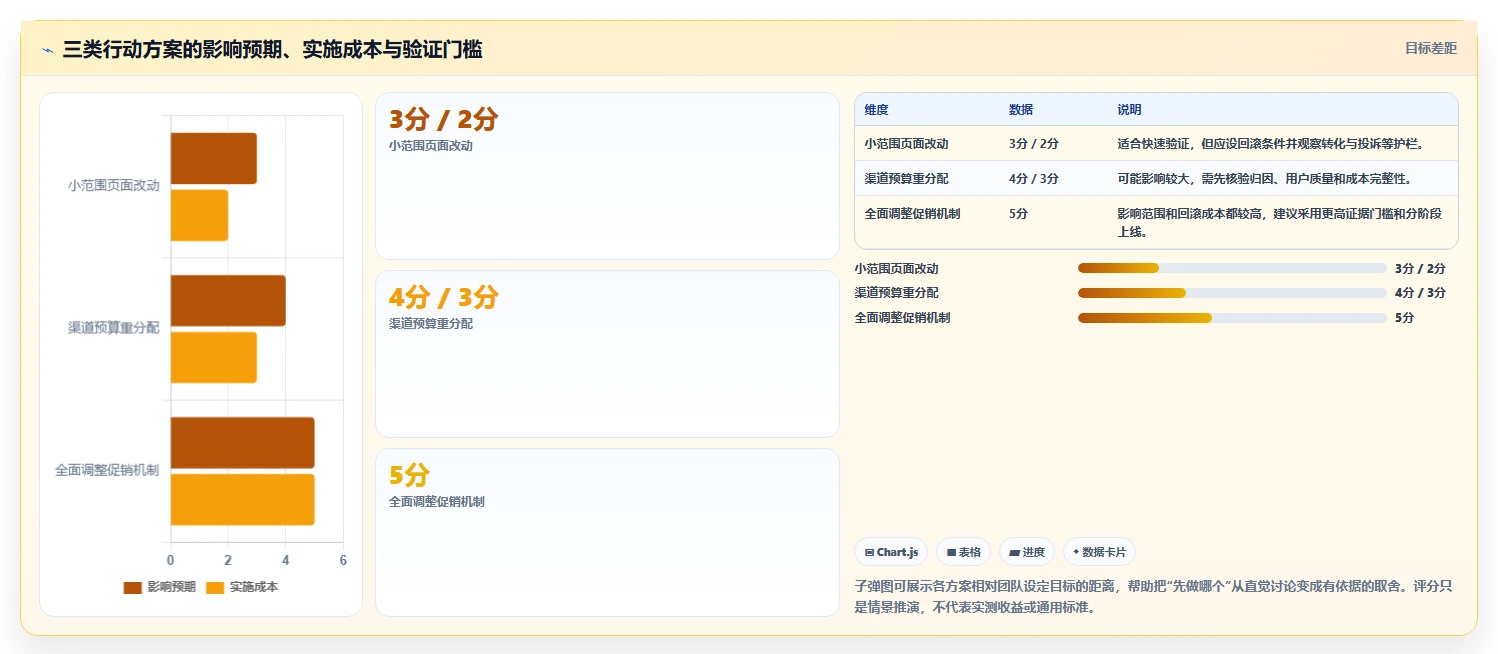This screenshot has height=654, width=1498.
Task: Click the icon inside the 表格 chip
Action: click(x=951, y=552)
